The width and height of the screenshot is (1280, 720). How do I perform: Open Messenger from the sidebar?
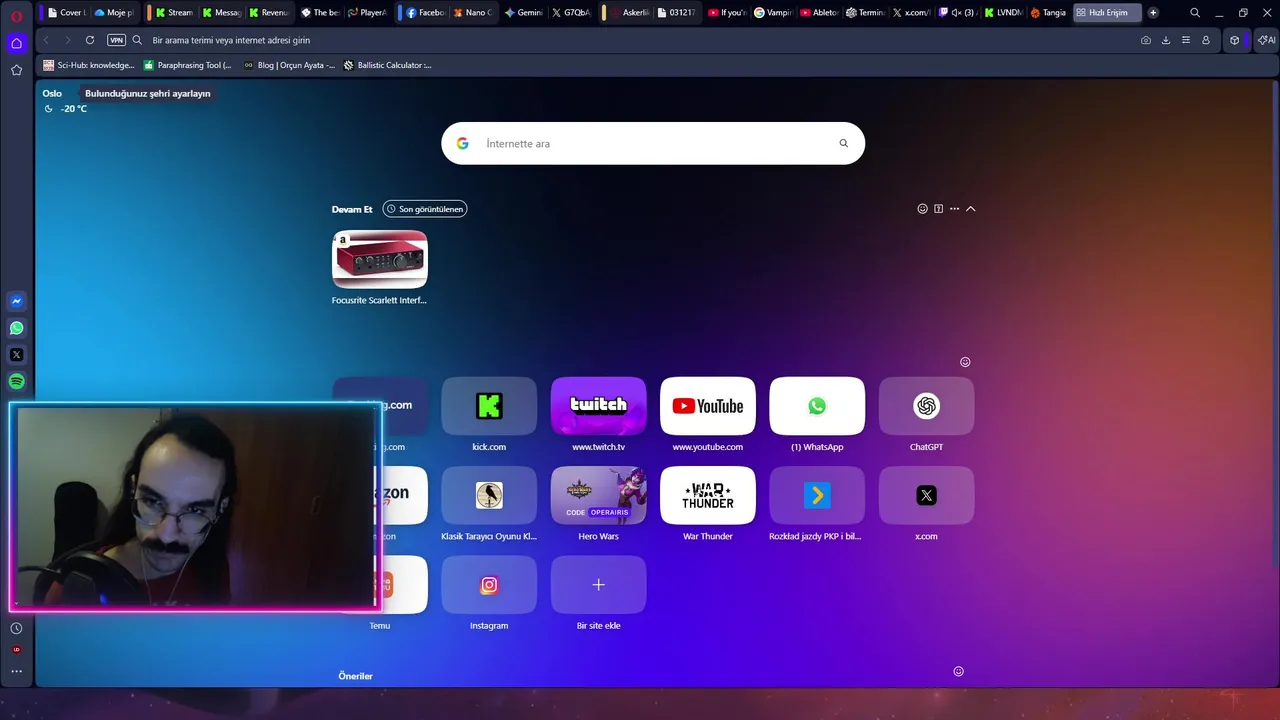pyautogui.click(x=16, y=301)
